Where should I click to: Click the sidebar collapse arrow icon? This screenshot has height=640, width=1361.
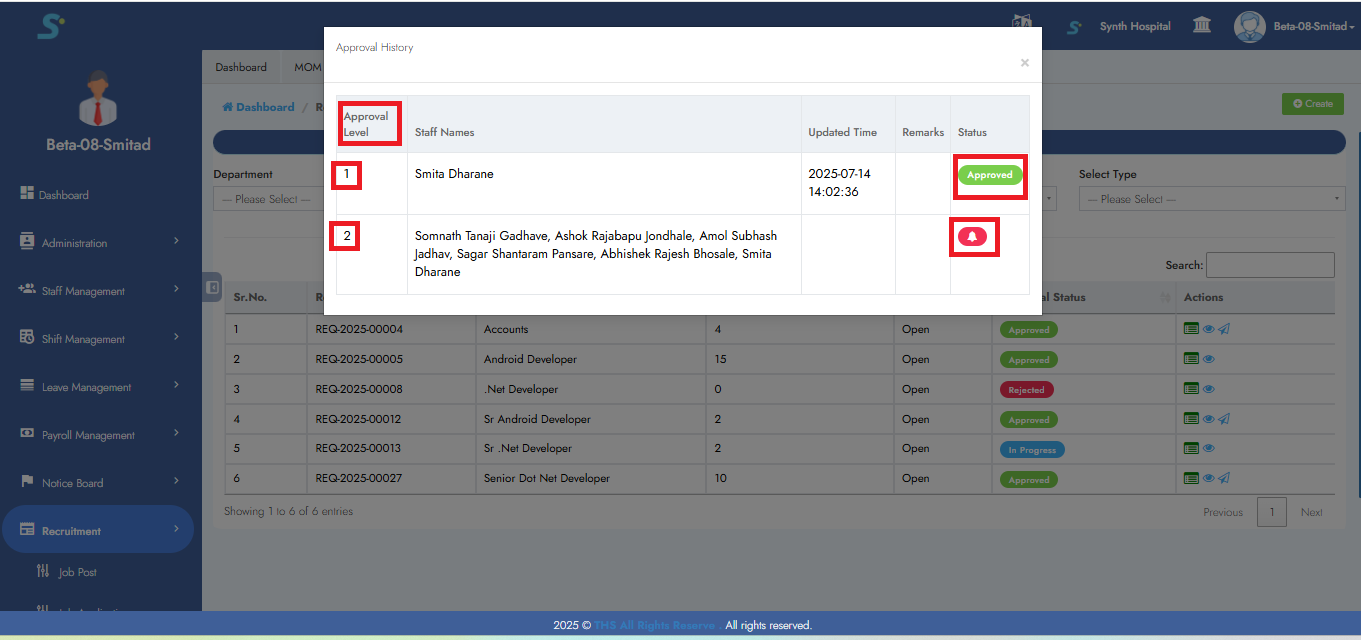point(212,287)
